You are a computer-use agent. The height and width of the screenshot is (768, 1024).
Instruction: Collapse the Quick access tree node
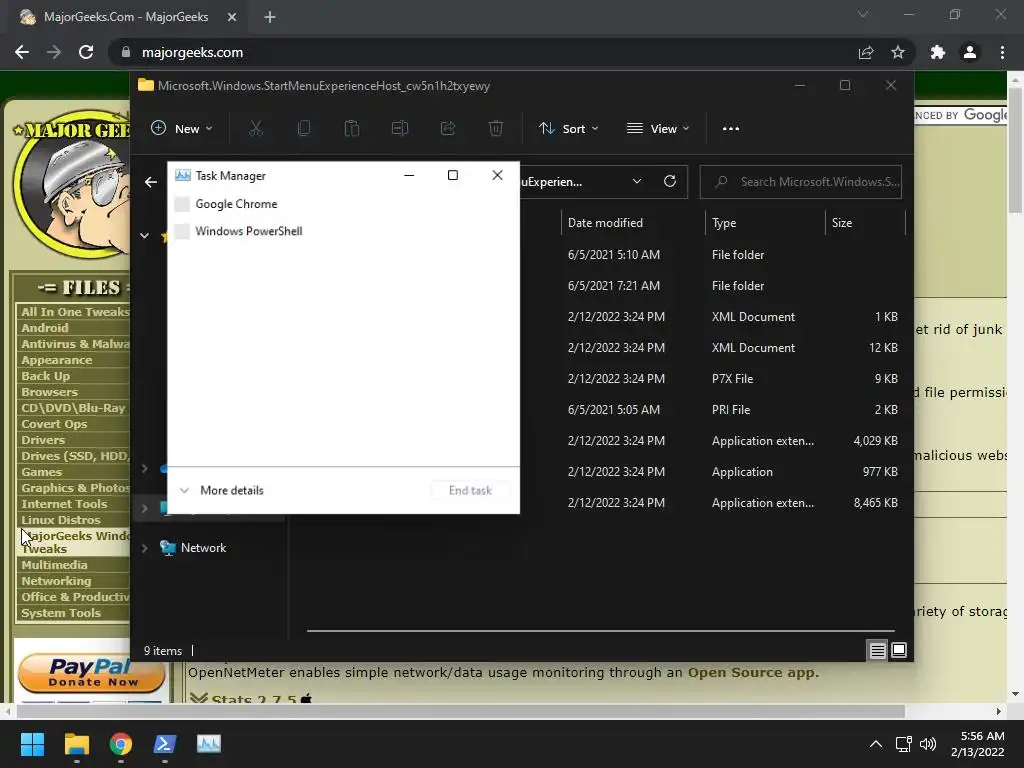(x=144, y=236)
